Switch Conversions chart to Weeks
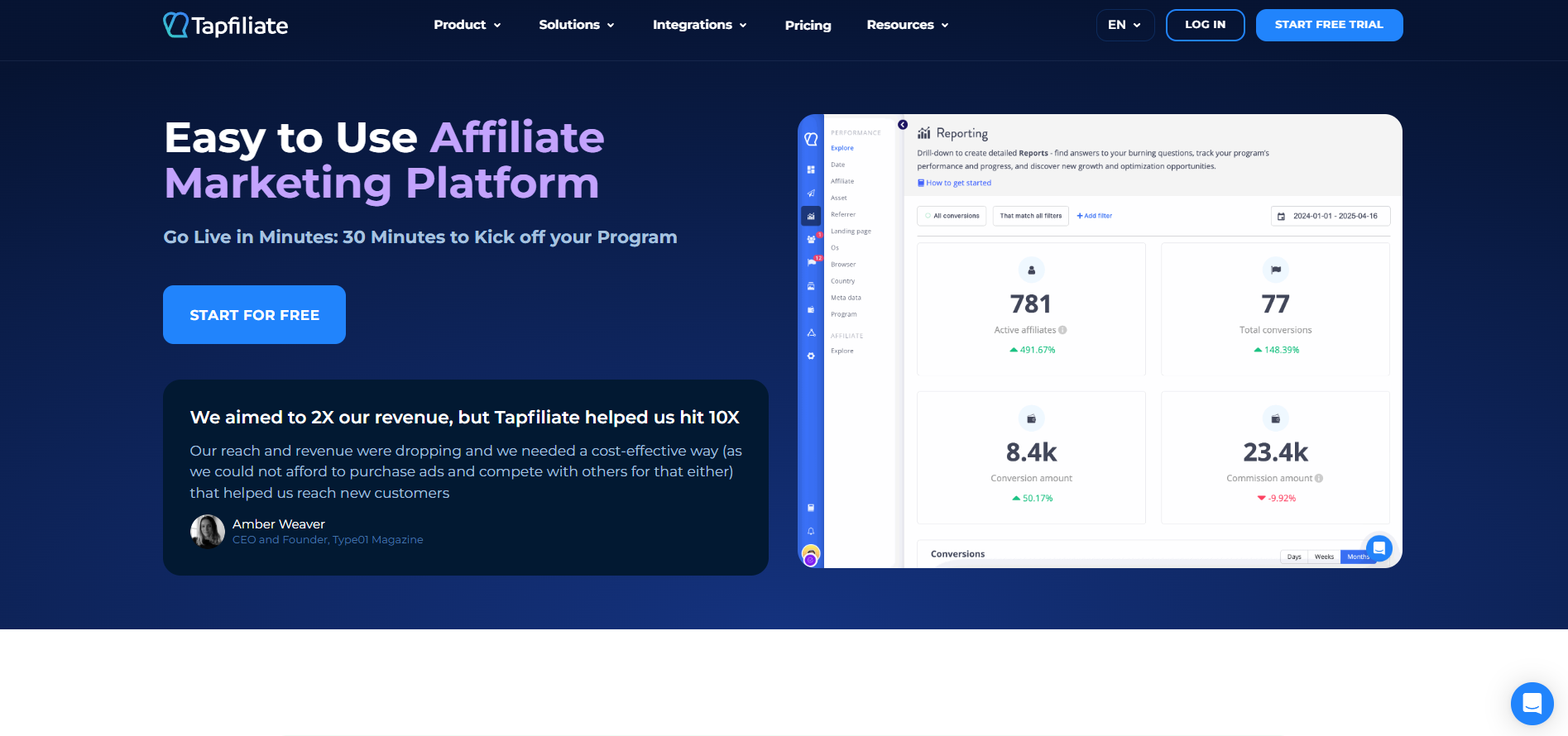Screen dimensions: 1568x736 [x=1324, y=557]
